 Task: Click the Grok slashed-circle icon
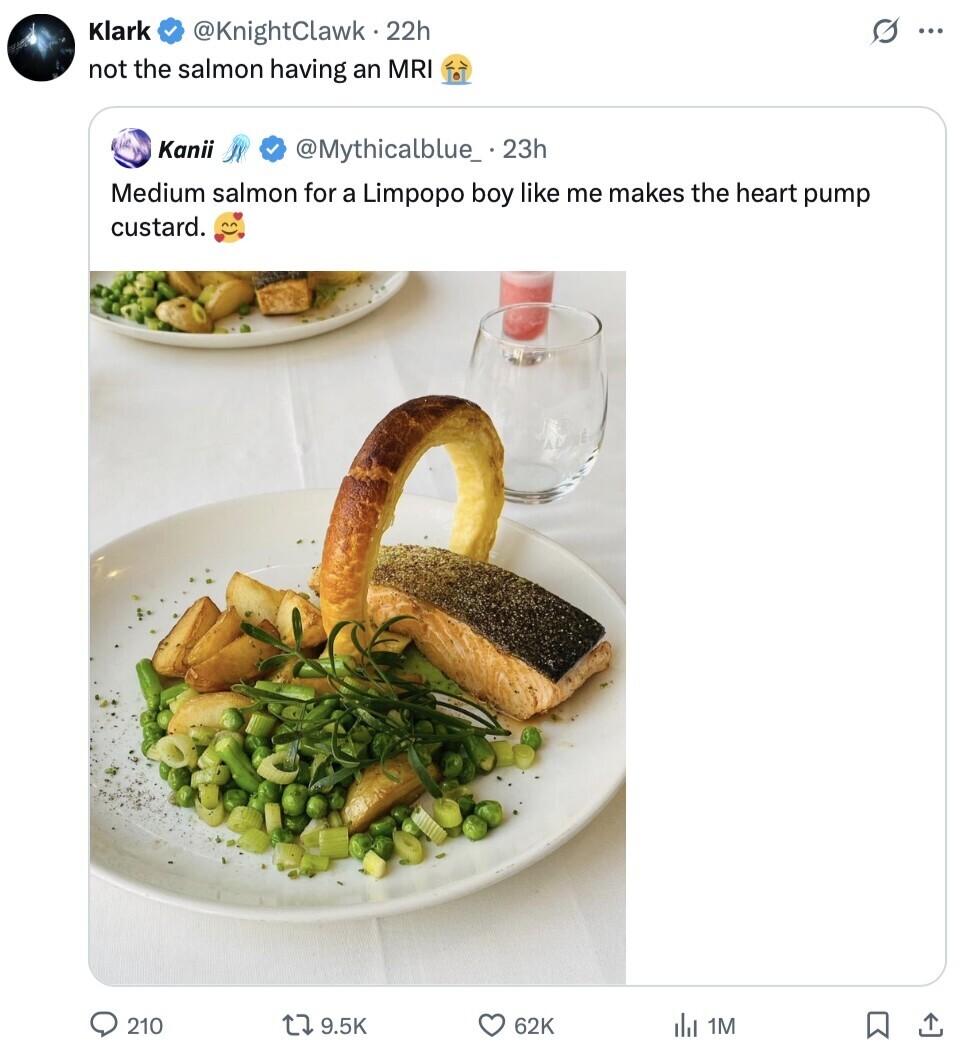click(884, 32)
